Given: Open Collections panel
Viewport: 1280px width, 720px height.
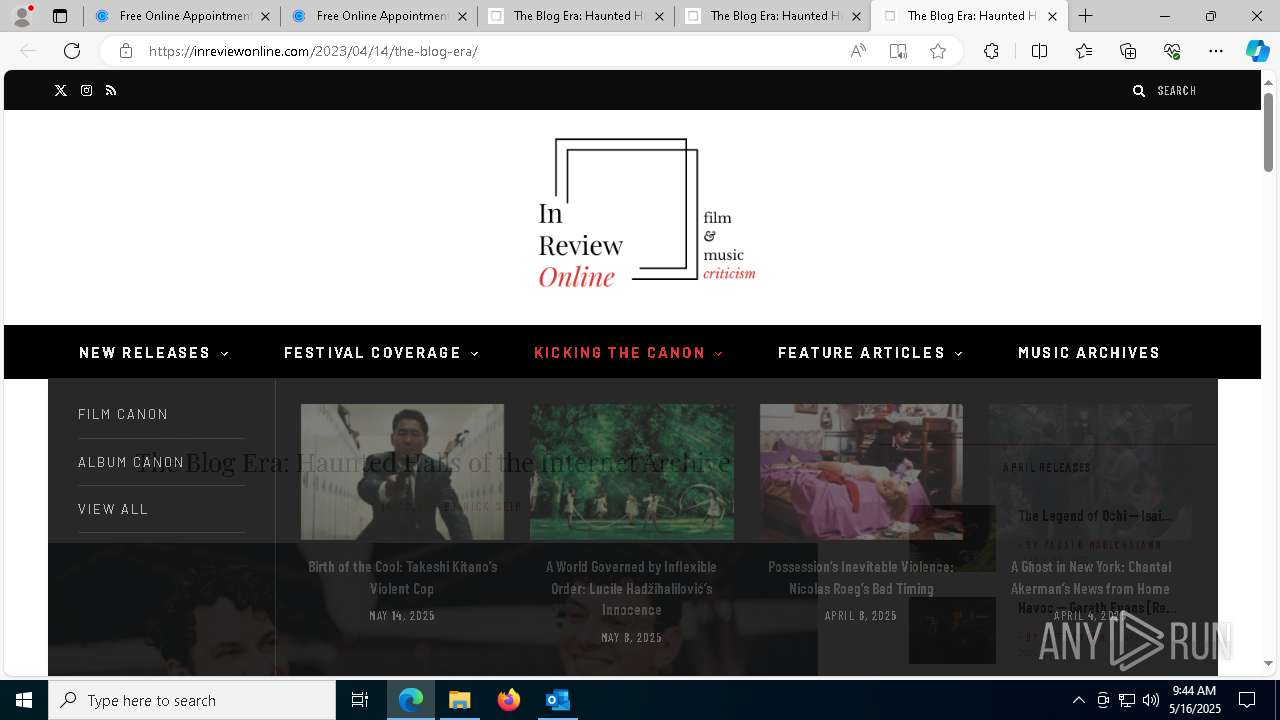Looking at the screenshot, I should coord(1128,51).
